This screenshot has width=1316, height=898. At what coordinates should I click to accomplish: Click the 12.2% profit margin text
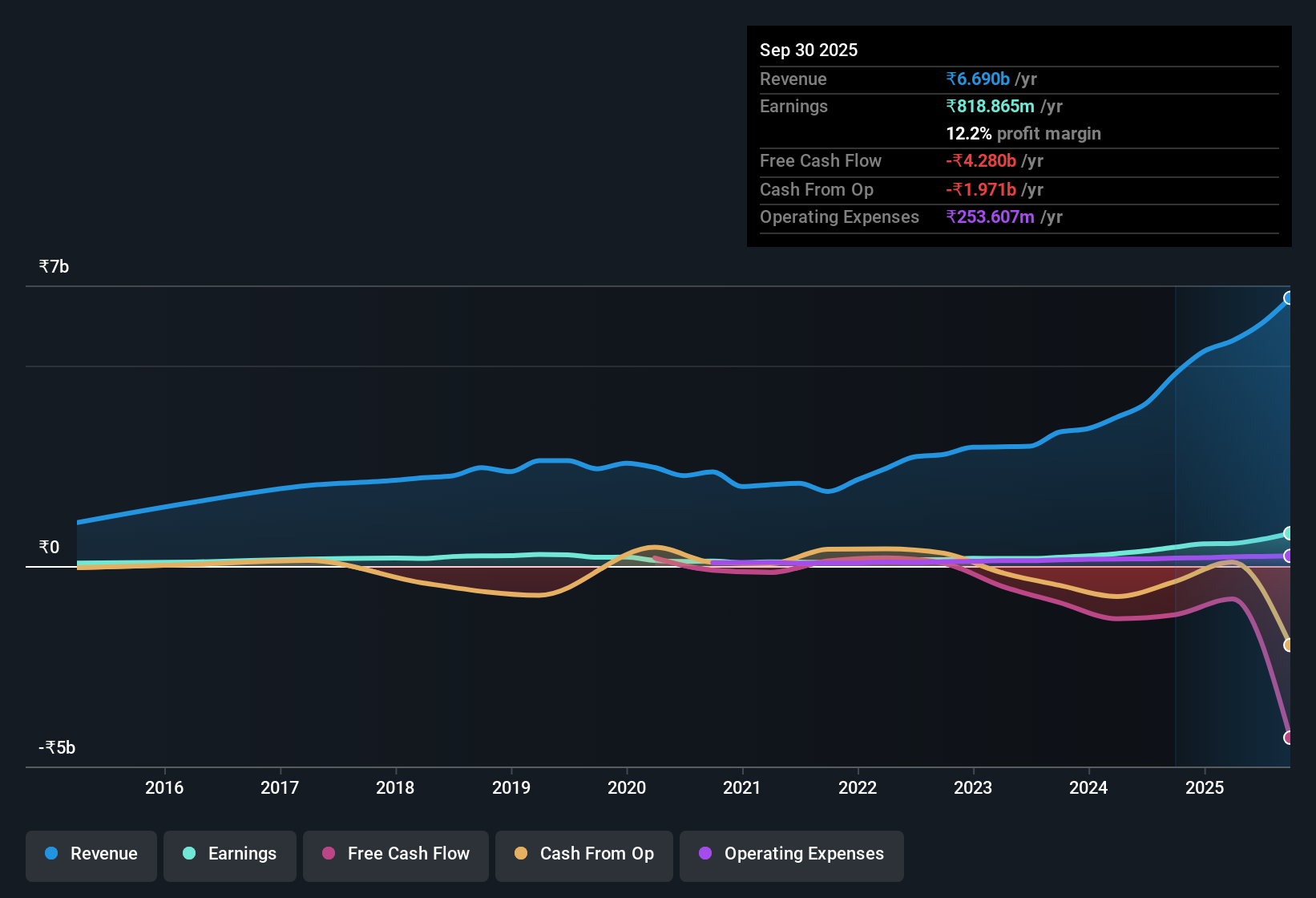point(1023,134)
